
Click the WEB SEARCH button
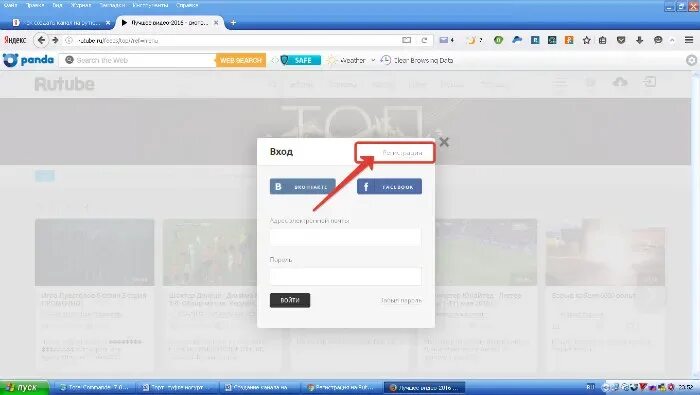pyautogui.click(x=241, y=60)
